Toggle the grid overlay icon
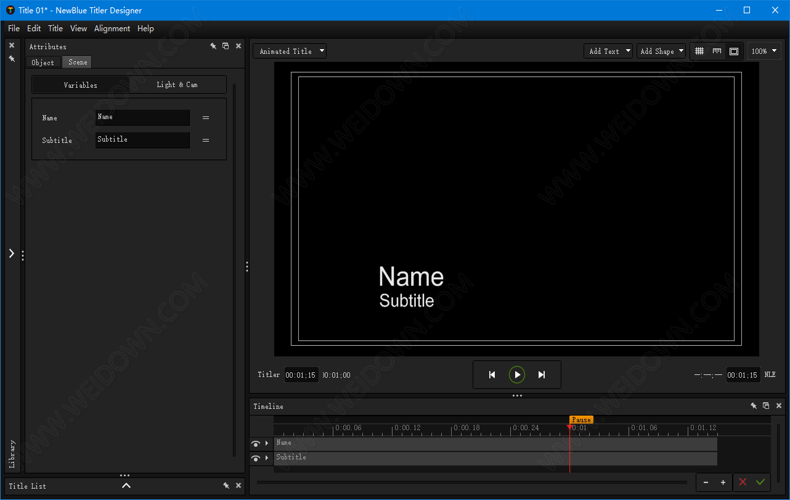 pos(699,51)
